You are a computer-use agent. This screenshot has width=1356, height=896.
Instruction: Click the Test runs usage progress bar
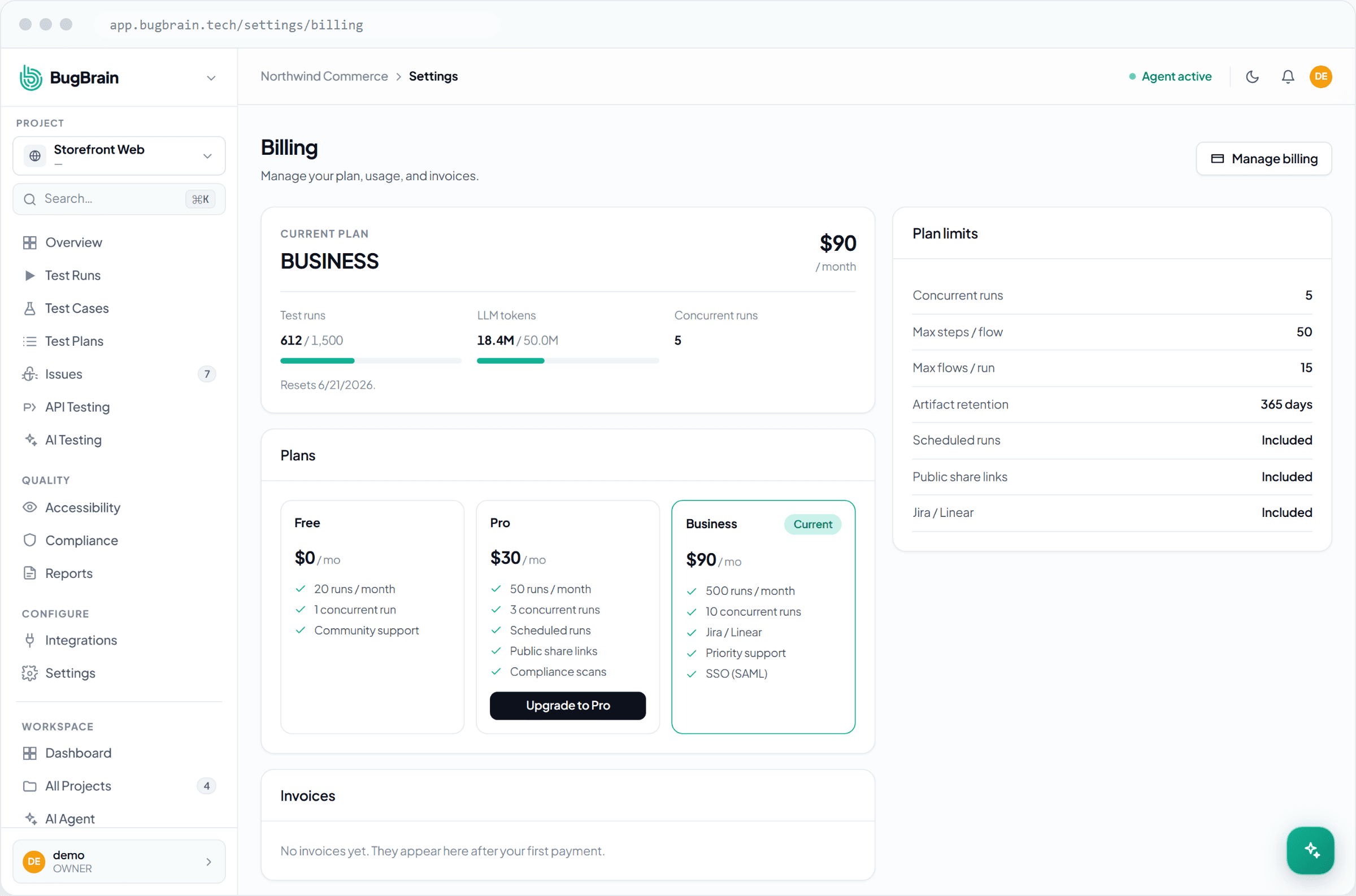click(x=370, y=360)
